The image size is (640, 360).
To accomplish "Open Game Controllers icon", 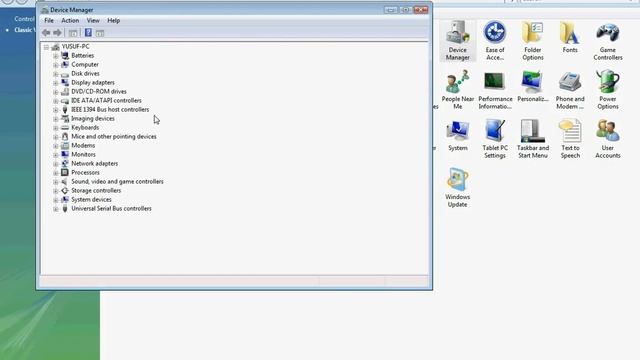I will pos(608,41).
